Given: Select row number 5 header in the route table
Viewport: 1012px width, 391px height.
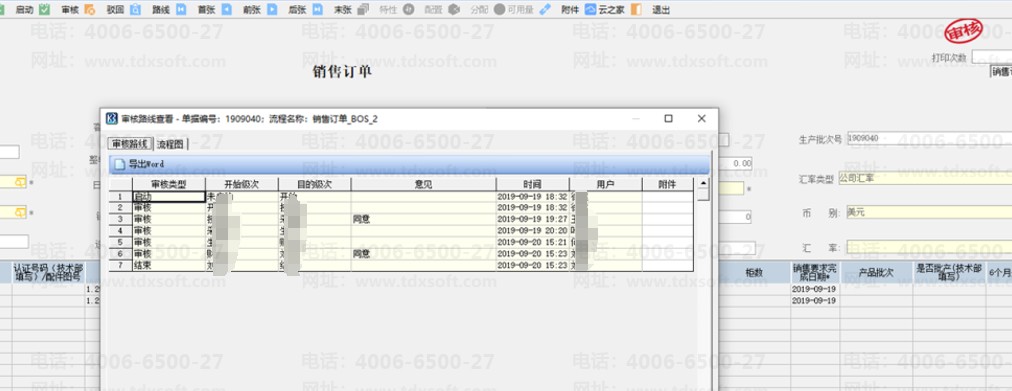Looking at the screenshot, I should coord(120,243).
